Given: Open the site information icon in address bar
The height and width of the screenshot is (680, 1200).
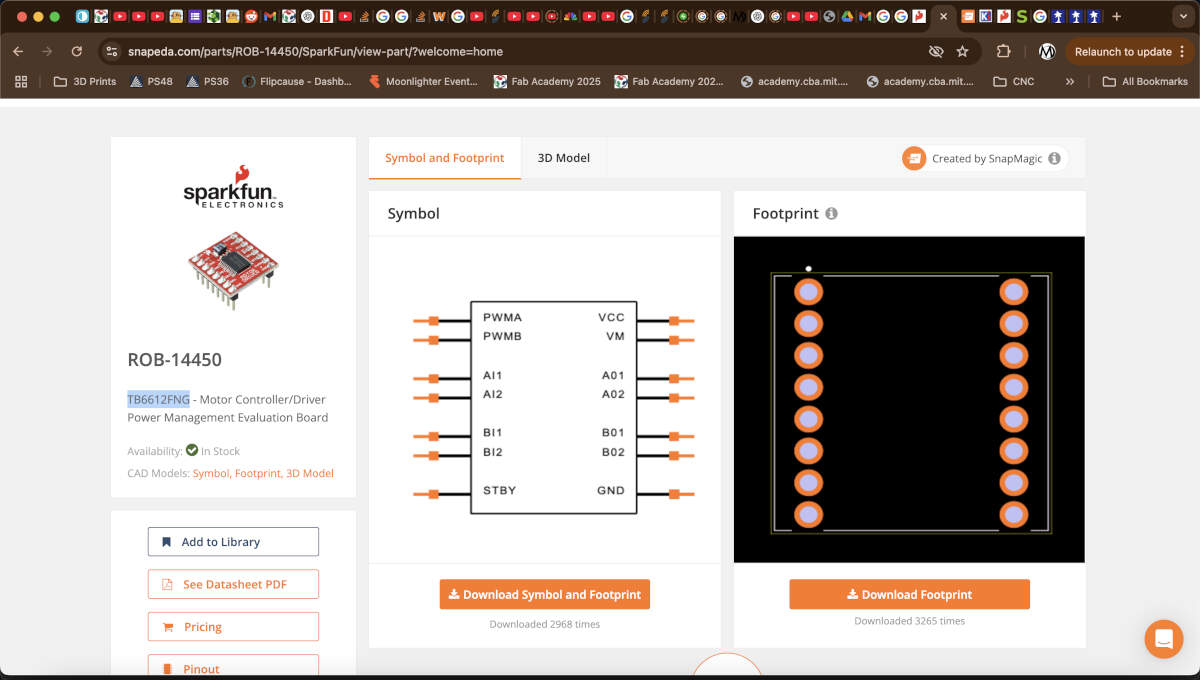Looking at the screenshot, I should pyautogui.click(x=112, y=51).
